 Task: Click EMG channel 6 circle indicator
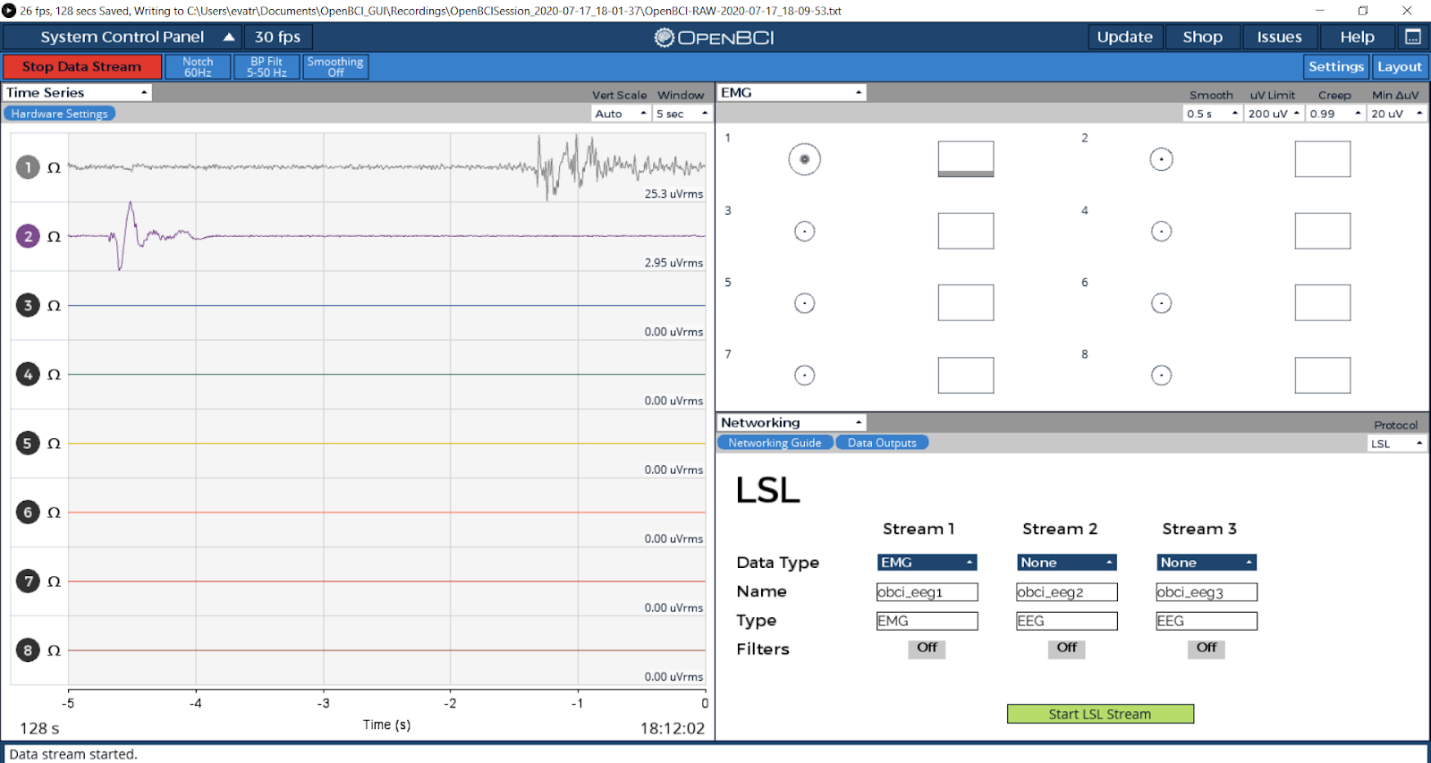(1161, 303)
